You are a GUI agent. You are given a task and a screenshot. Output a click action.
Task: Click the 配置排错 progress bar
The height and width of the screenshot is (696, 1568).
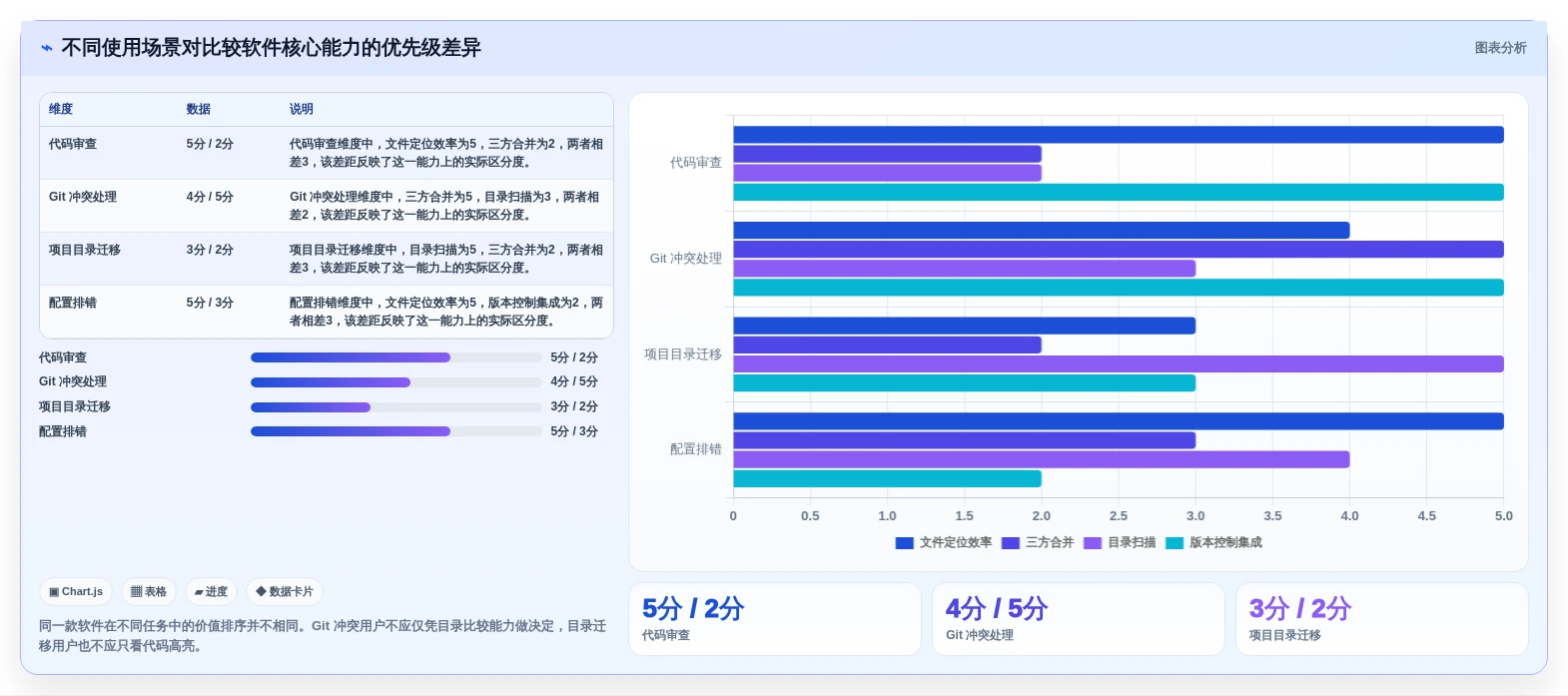pyautogui.click(x=395, y=431)
